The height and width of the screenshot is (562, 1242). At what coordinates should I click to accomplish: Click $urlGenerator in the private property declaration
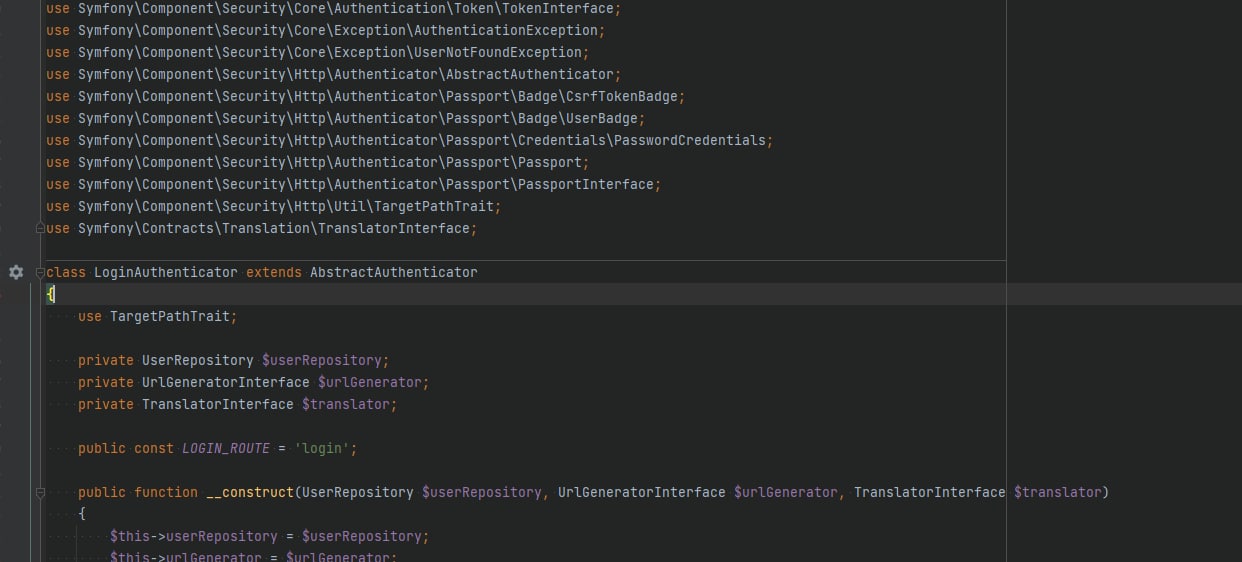372,382
